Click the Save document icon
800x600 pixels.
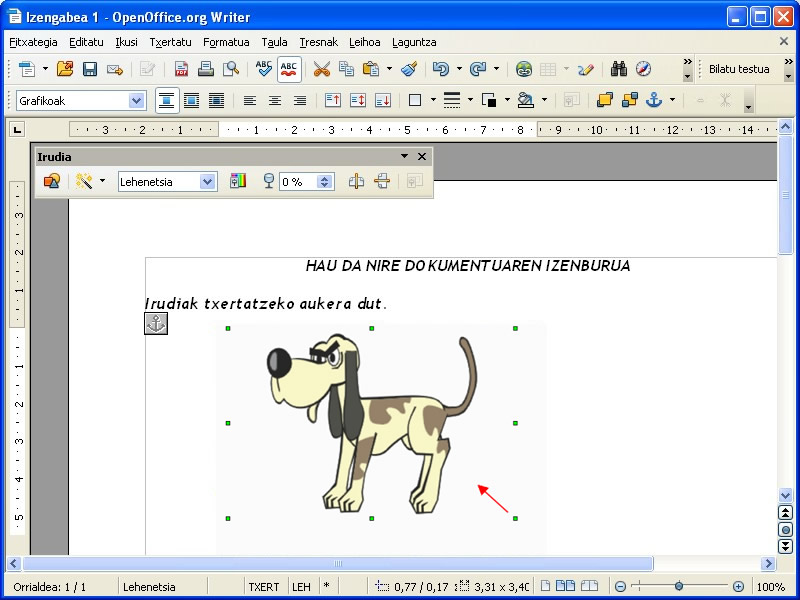click(x=90, y=69)
